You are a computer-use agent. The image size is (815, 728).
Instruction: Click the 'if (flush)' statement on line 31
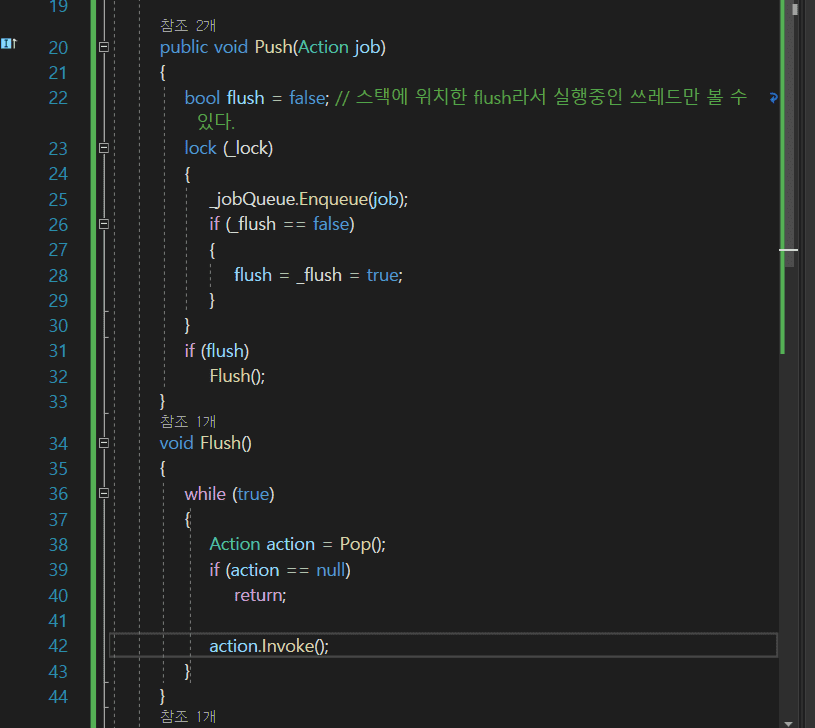(x=217, y=351)
